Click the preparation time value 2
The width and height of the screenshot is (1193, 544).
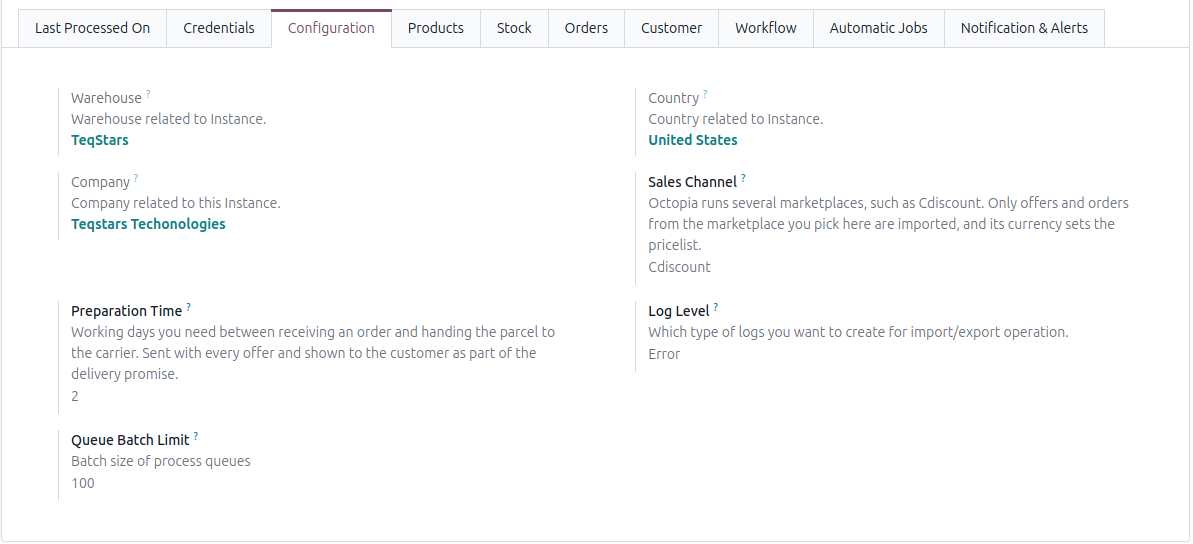pyautogui.click(x=75, y=396)
